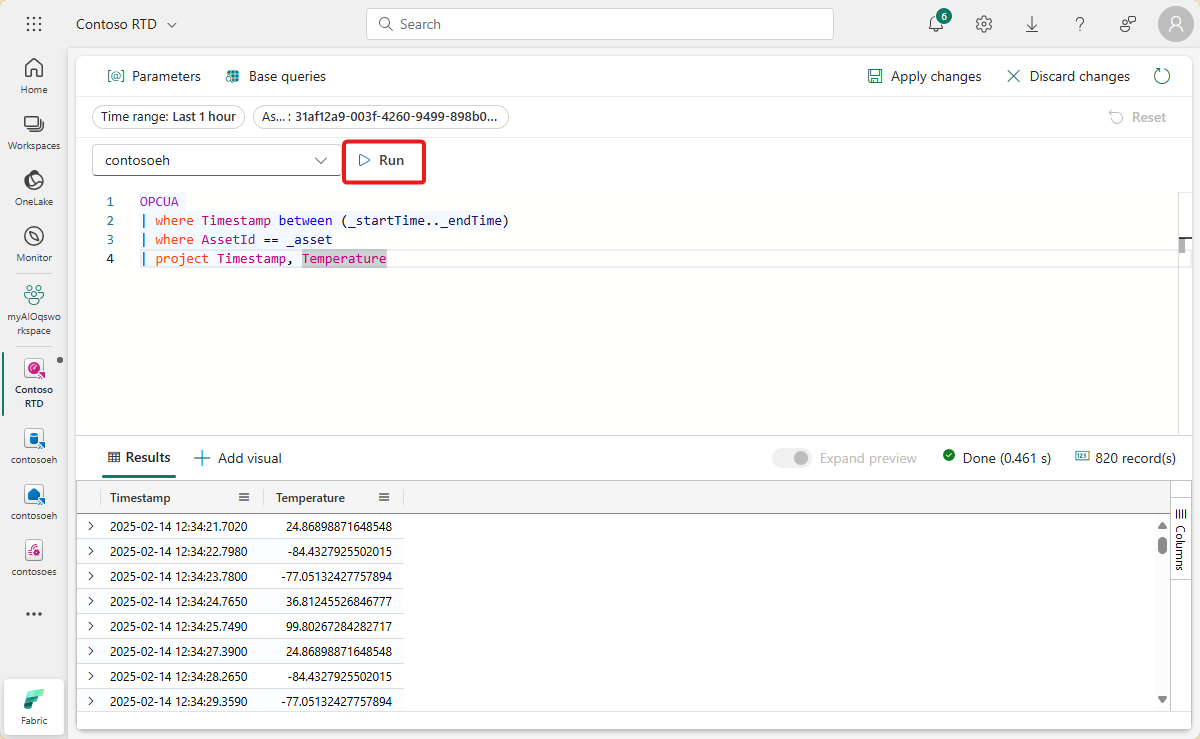1200x739 pixels.
Task: Run the OPCUA query
Action: (x=384, y=159)
